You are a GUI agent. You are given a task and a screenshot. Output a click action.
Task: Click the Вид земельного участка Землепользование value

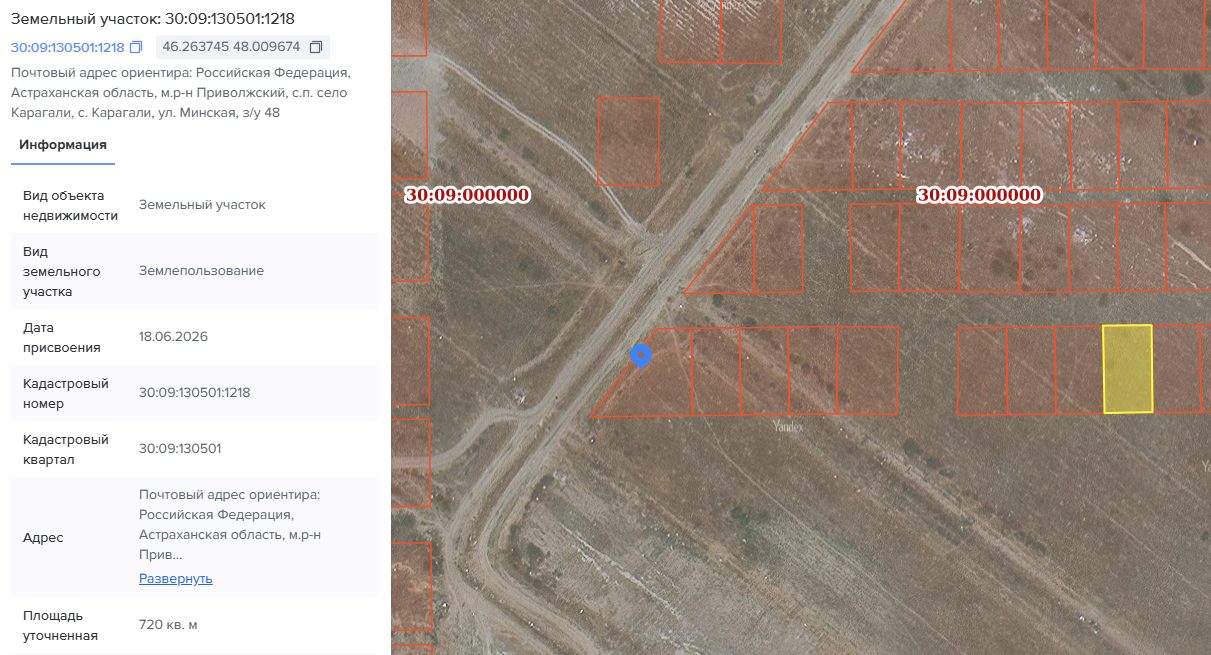click(201, 271)
